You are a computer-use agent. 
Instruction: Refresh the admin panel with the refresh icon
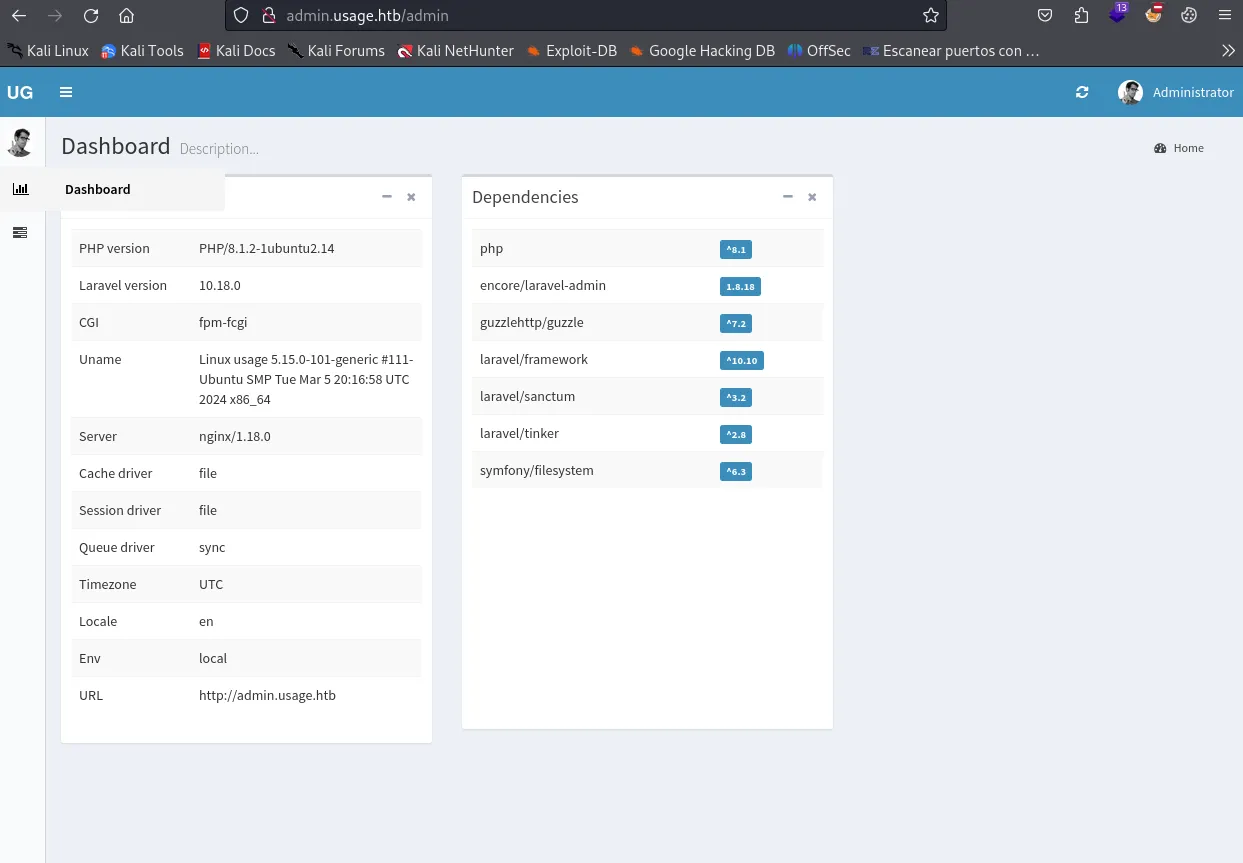pyautogui.click(x=1082, y=92)
